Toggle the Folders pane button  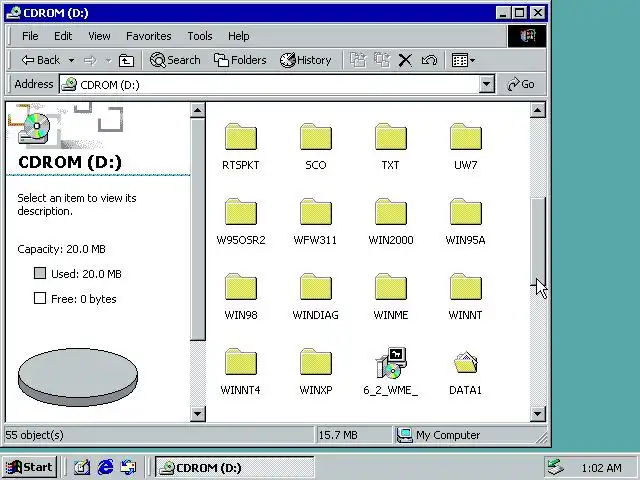[240, 60]
